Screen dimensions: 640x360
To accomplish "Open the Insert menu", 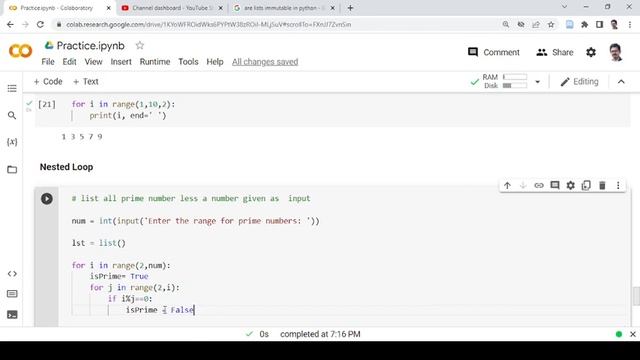I will tap(121, 62).
